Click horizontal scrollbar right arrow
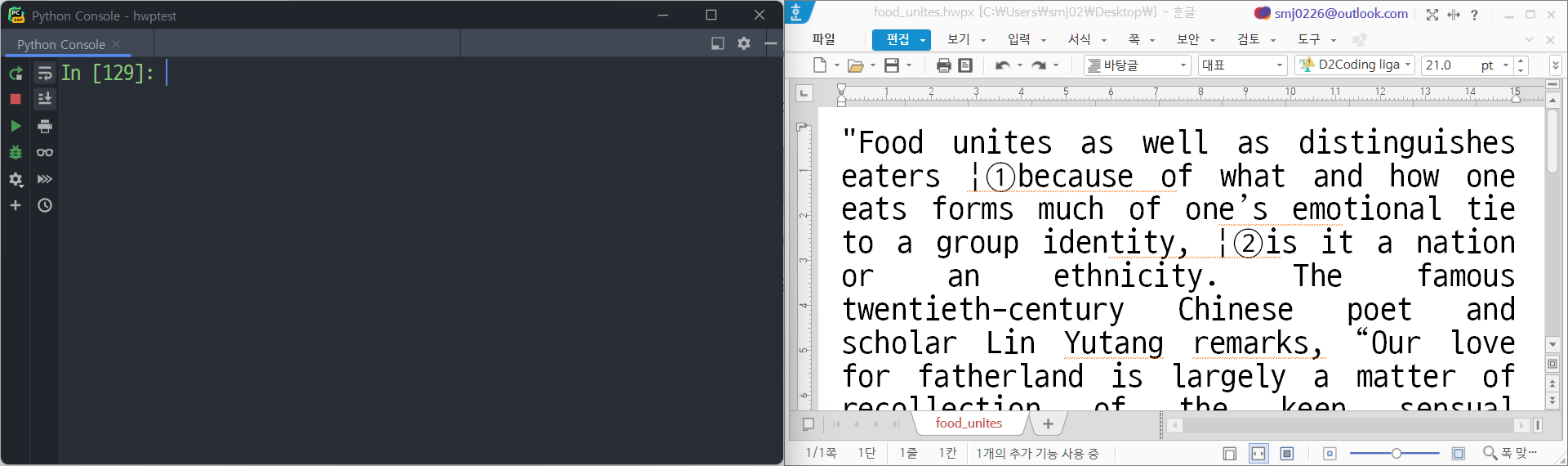This screenshot has height=466, width=1568. [x=1521, y=425]
